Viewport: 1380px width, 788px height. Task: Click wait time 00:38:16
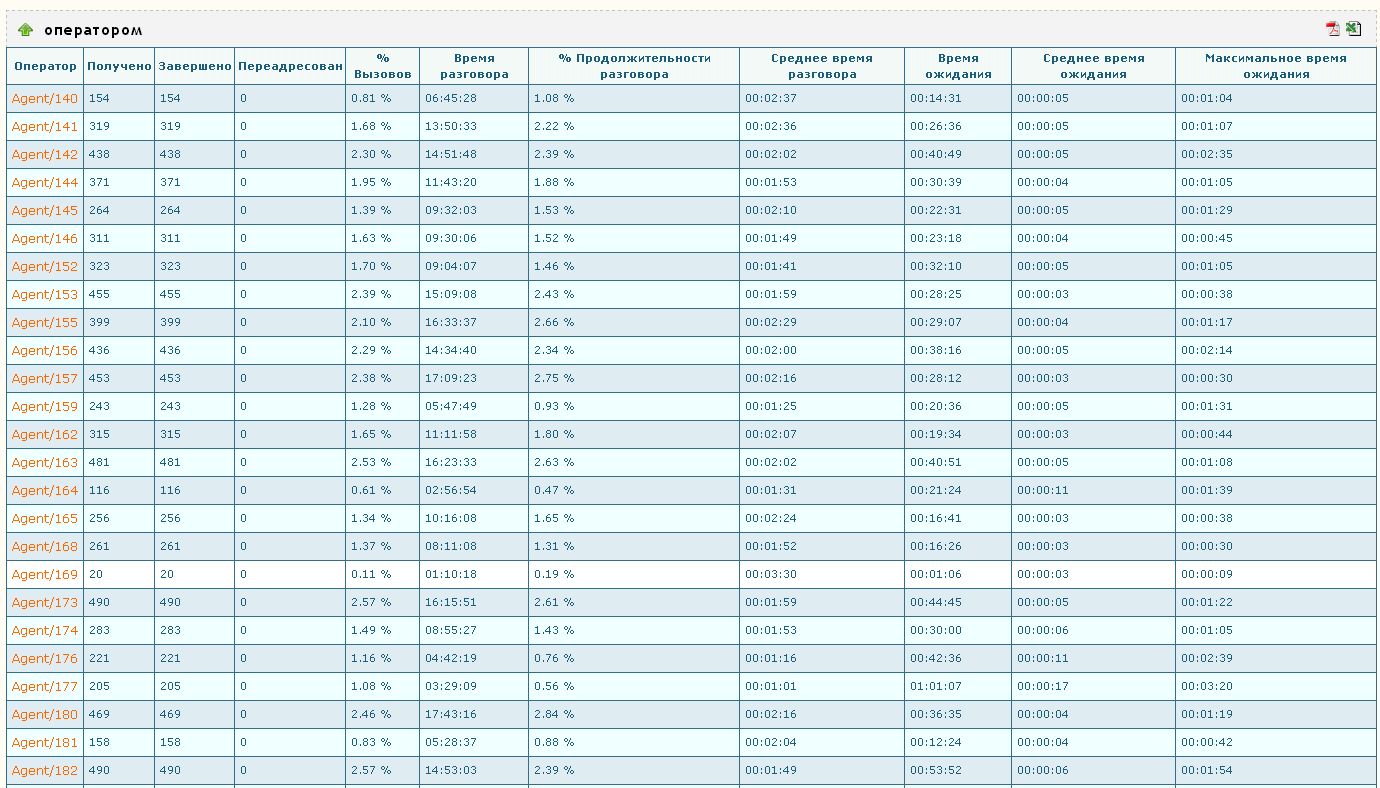click(935, 350)
